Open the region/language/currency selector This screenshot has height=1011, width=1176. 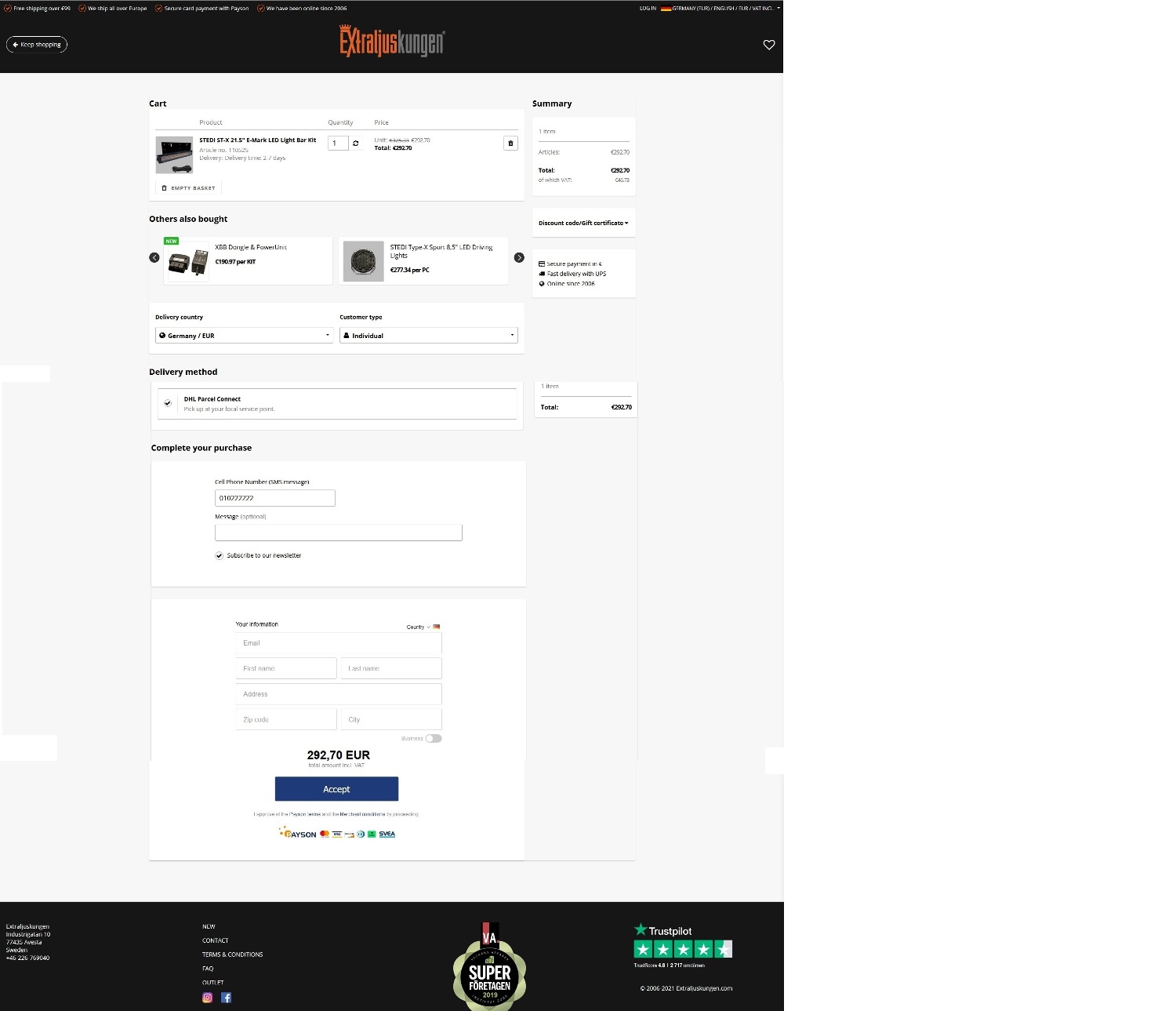pos(720,9)
